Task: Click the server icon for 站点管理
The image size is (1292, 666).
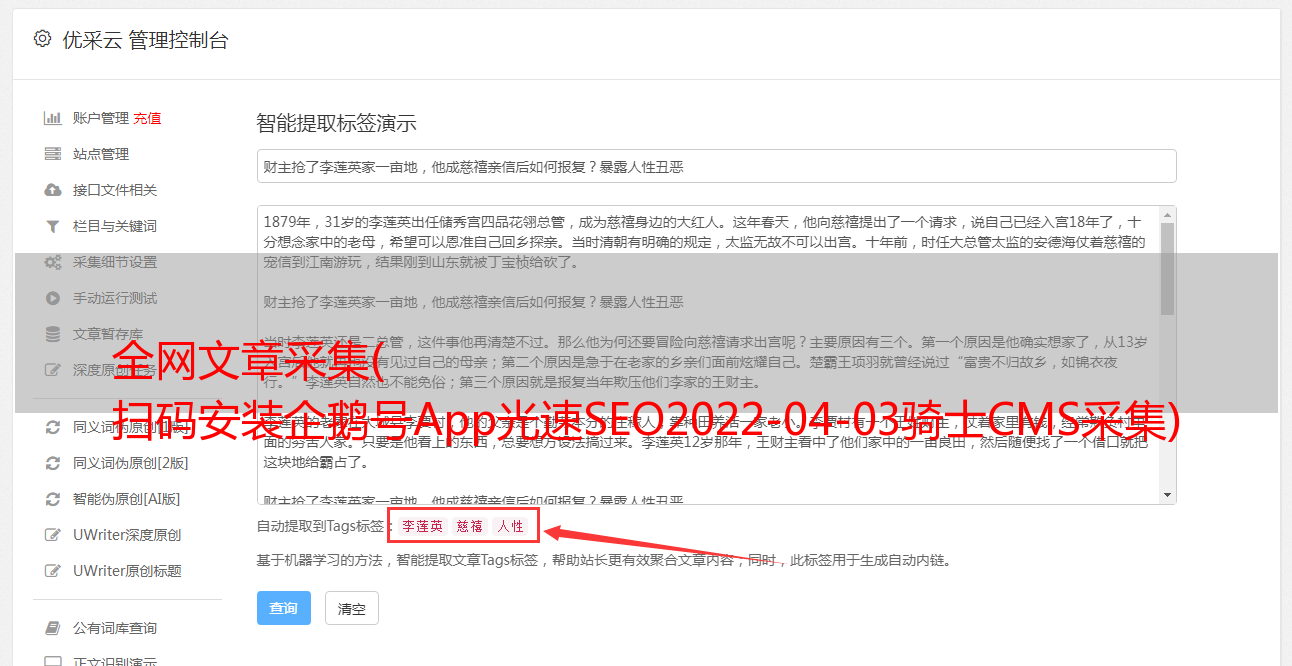Action: pos(53,154)
